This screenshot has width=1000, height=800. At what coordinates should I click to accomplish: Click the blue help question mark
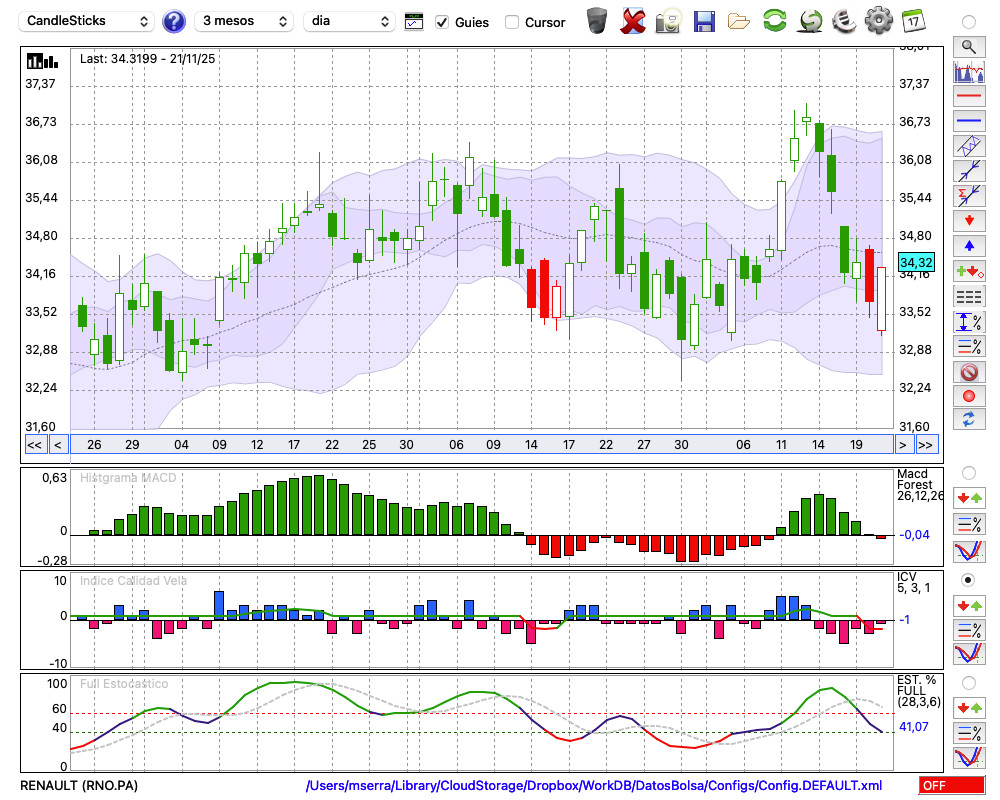(x=174, y=21)
